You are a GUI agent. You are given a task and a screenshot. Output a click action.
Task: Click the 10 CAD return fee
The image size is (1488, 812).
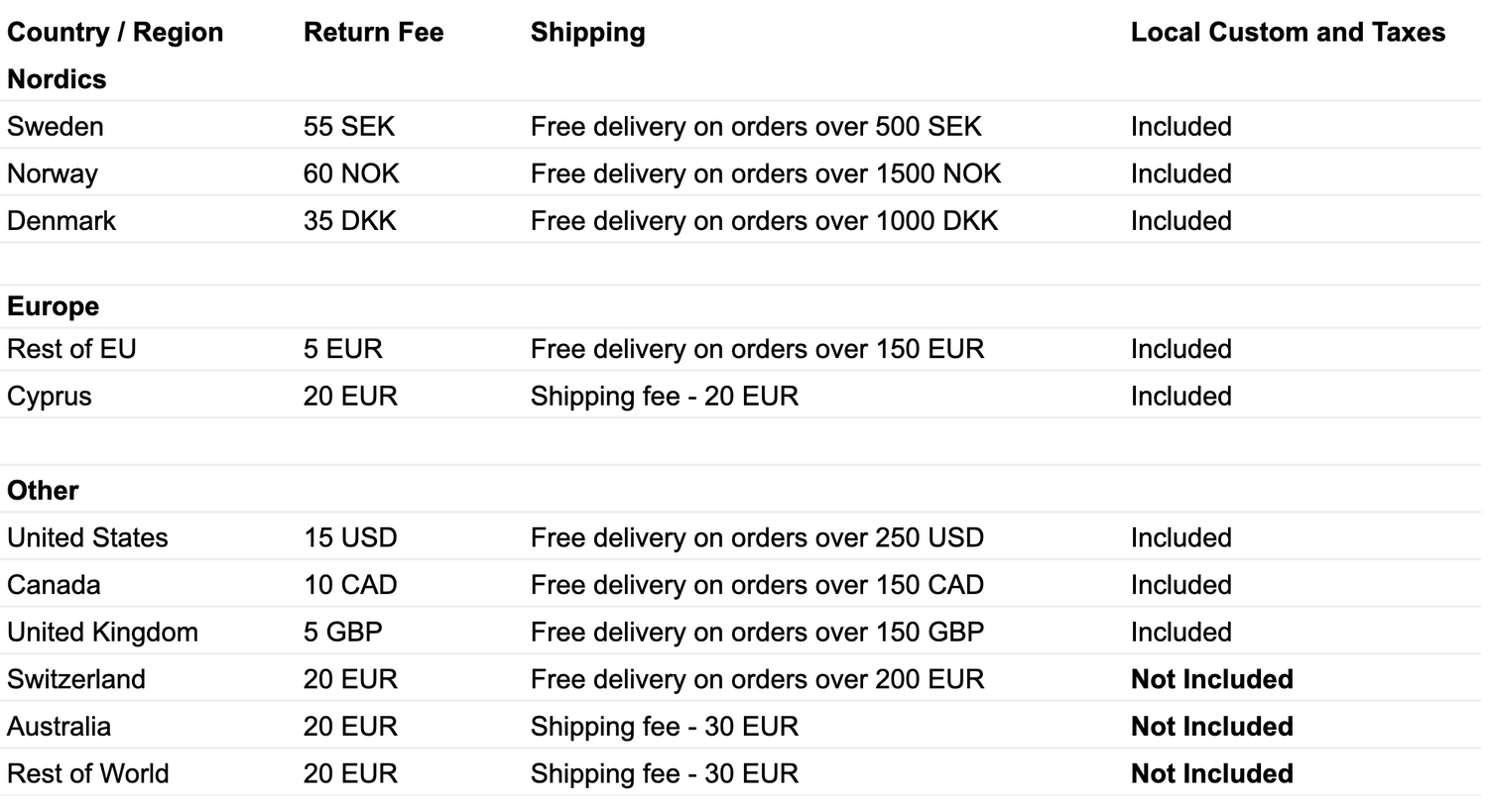pos(350,585)
